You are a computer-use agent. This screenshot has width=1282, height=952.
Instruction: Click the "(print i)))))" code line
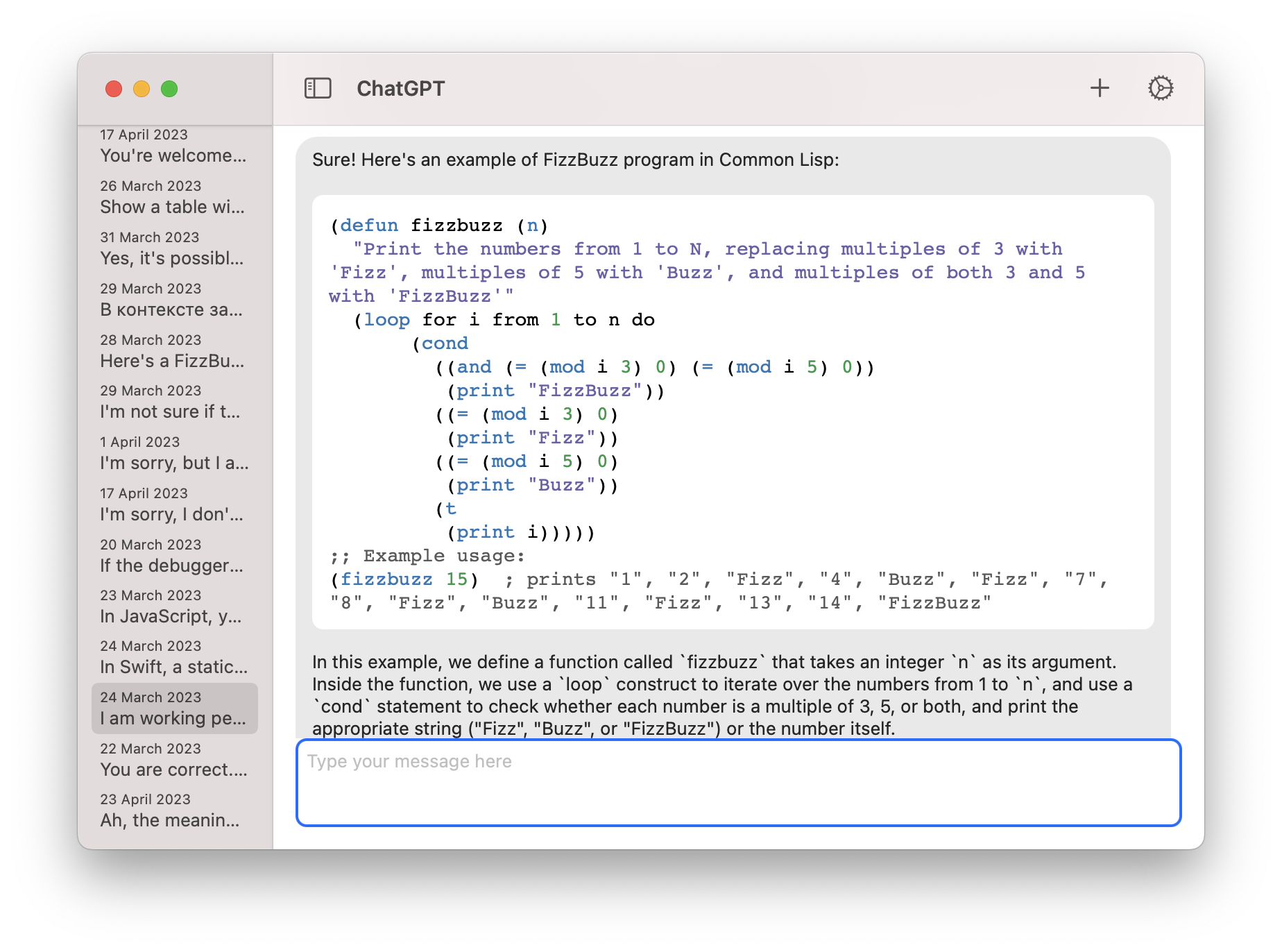point(521,532)
